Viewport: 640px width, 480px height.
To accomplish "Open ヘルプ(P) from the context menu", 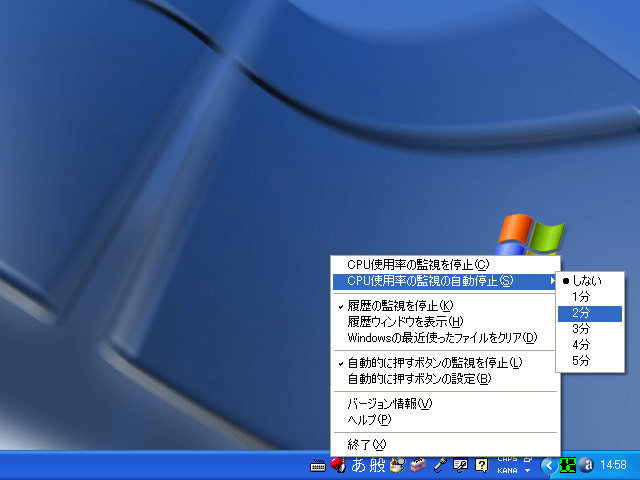I will [445, 420].
